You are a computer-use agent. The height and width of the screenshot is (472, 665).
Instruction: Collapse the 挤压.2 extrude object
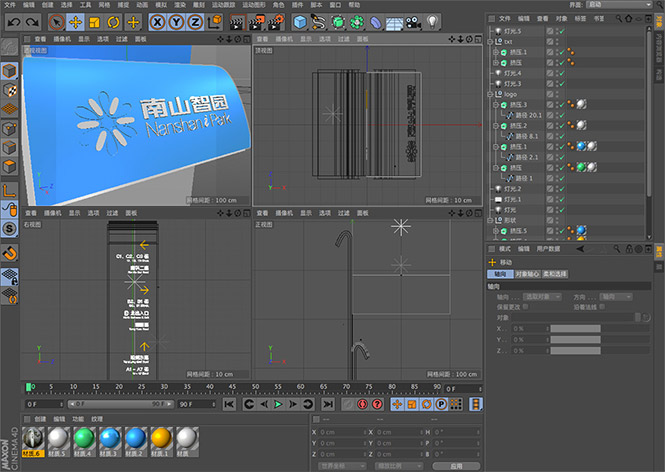[x=495, y=126]
